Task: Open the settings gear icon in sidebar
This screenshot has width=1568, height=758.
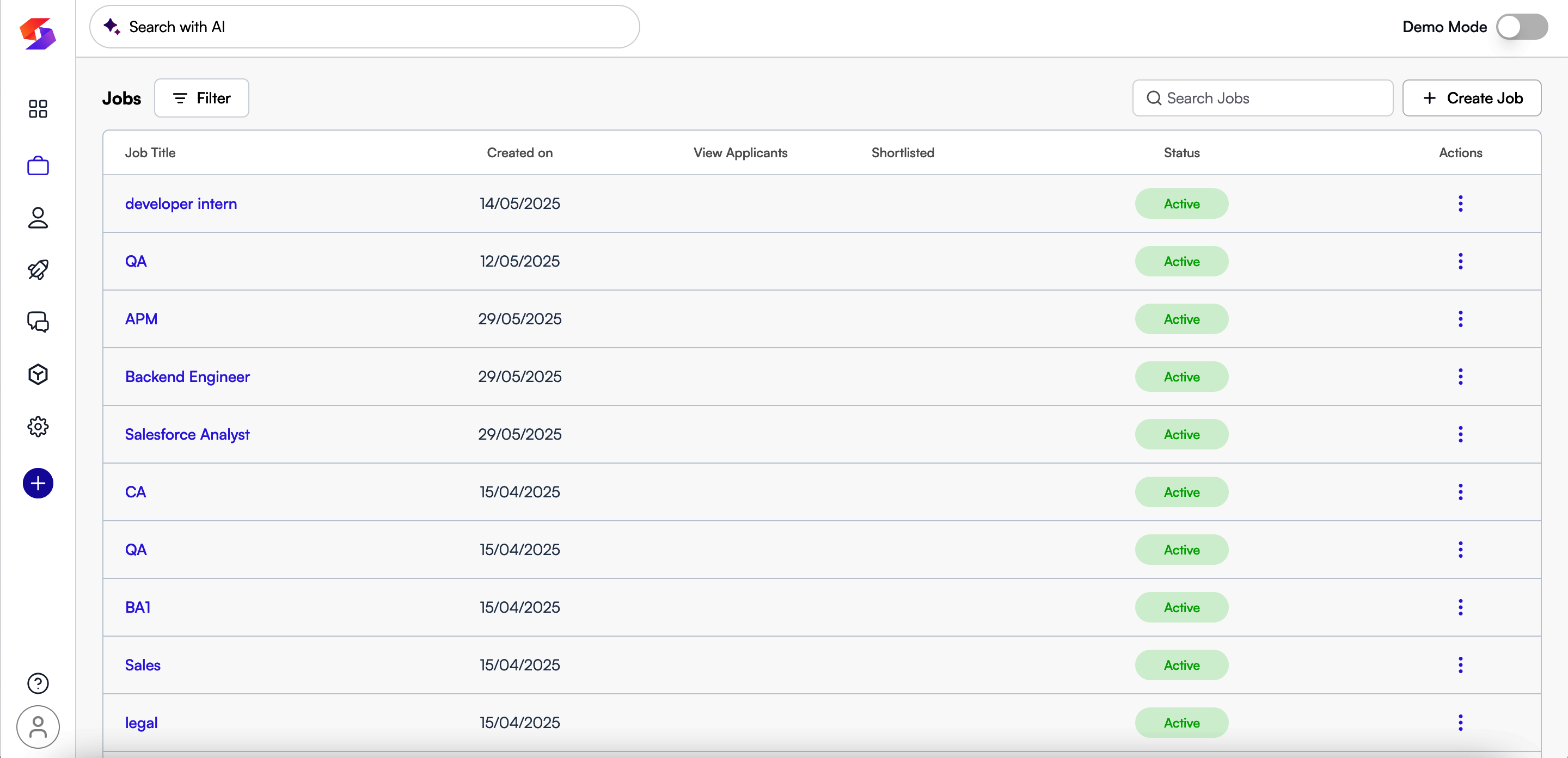Action: tap(38, 427)
